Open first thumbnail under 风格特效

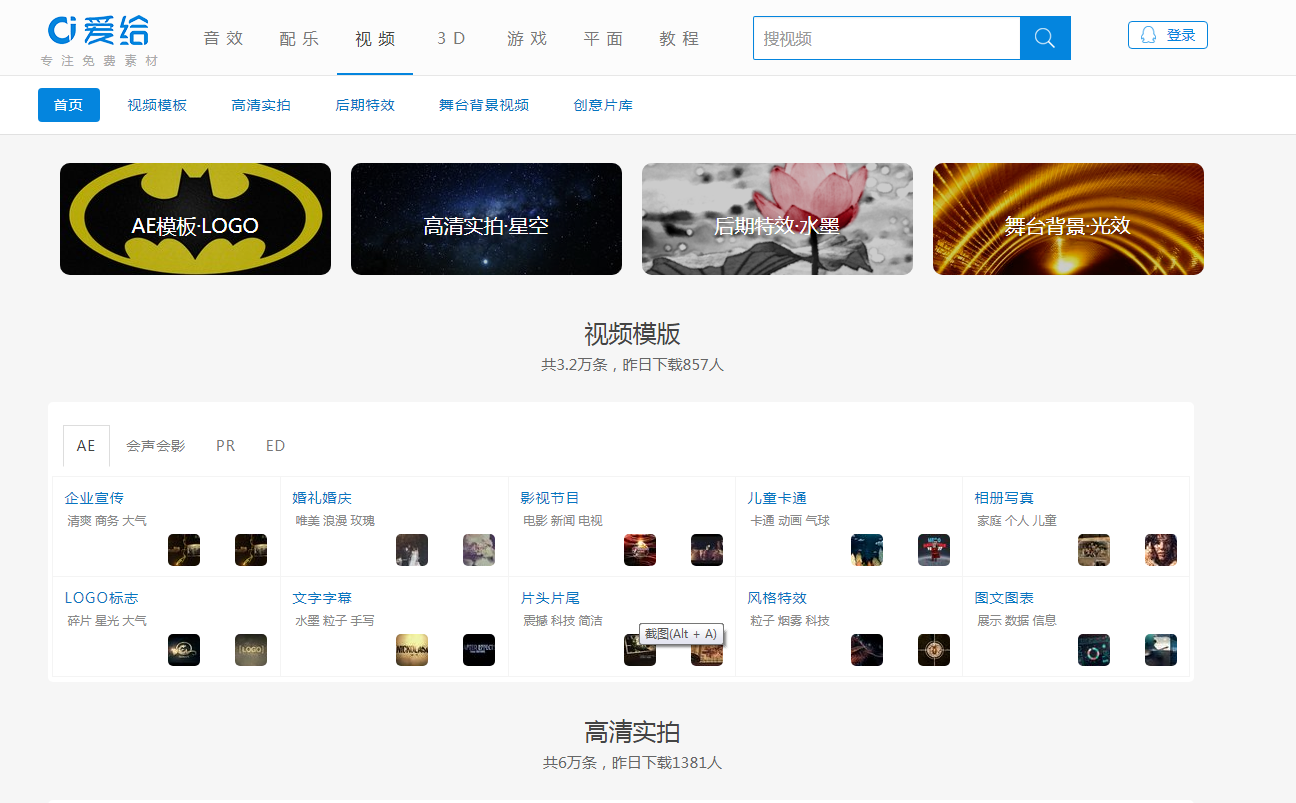867,650
